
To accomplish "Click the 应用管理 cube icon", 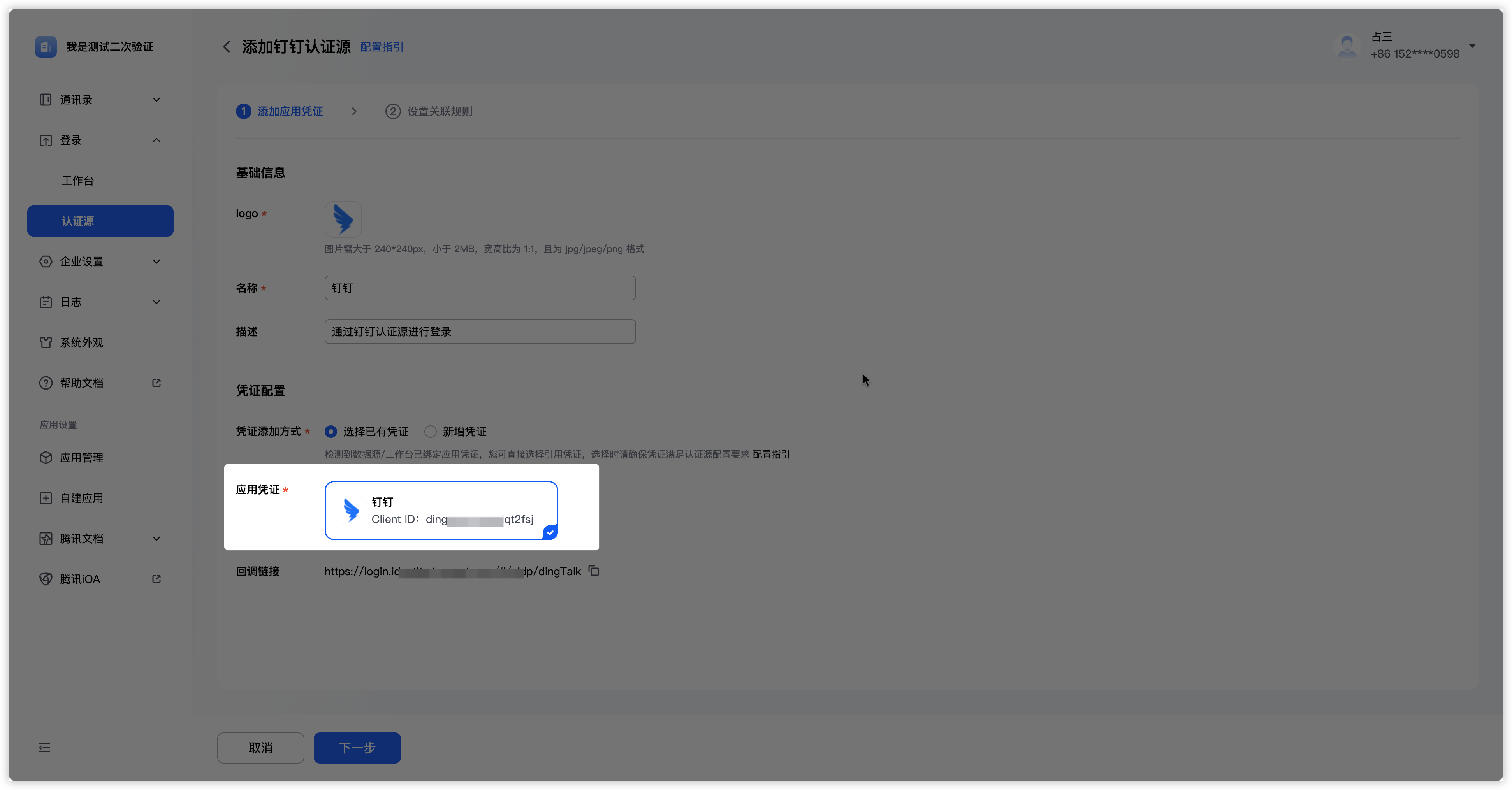I will 46,458.
